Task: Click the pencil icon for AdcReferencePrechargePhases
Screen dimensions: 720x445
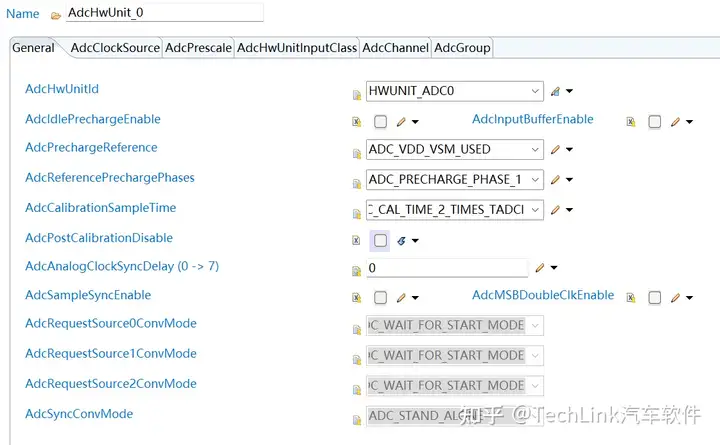Action: pos(555,180)
